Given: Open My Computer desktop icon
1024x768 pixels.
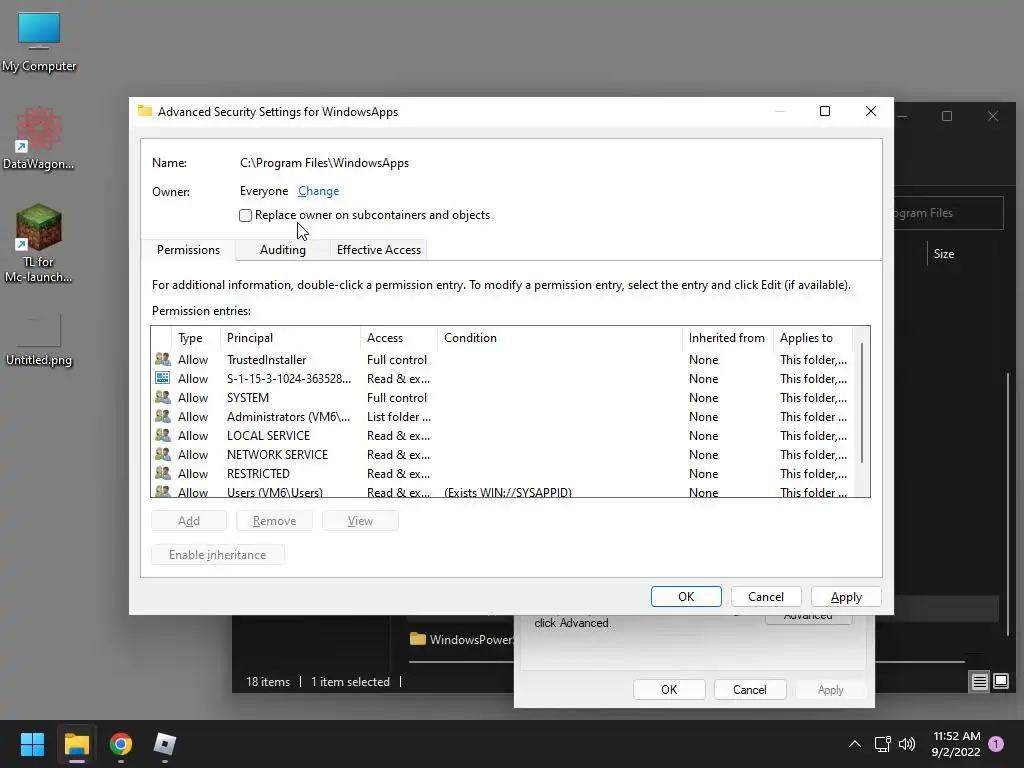Looking at the screenshot, I should coord(39,41).
